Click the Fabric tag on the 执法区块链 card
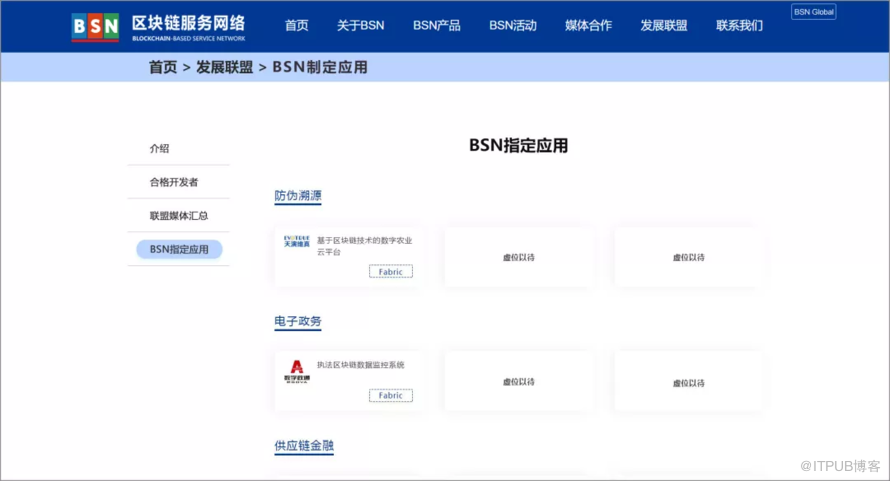 click(x=391, y=395)
